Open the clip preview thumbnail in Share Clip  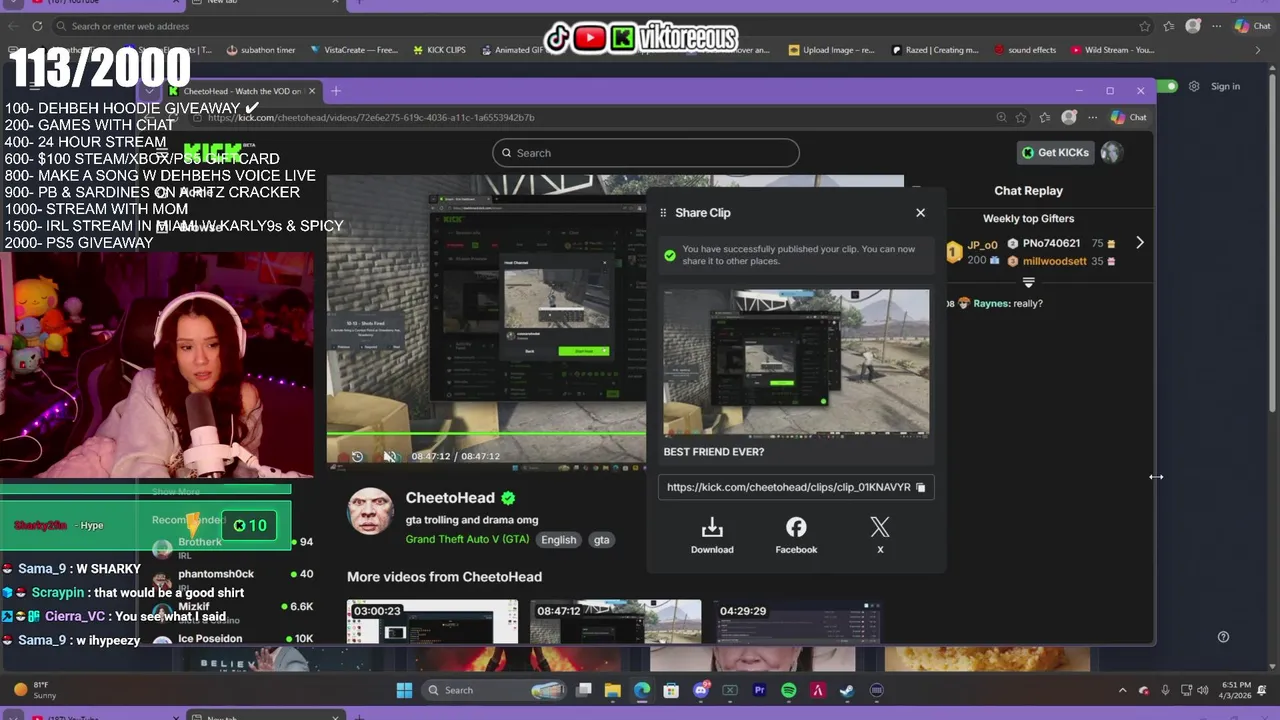click(796, 363)
